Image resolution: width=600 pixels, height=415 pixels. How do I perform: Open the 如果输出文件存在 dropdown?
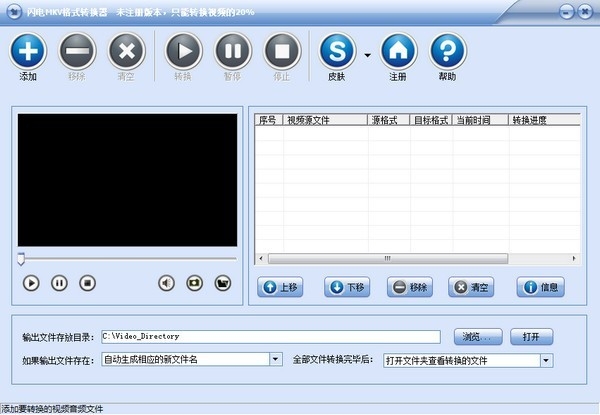(x=275, y=359)
